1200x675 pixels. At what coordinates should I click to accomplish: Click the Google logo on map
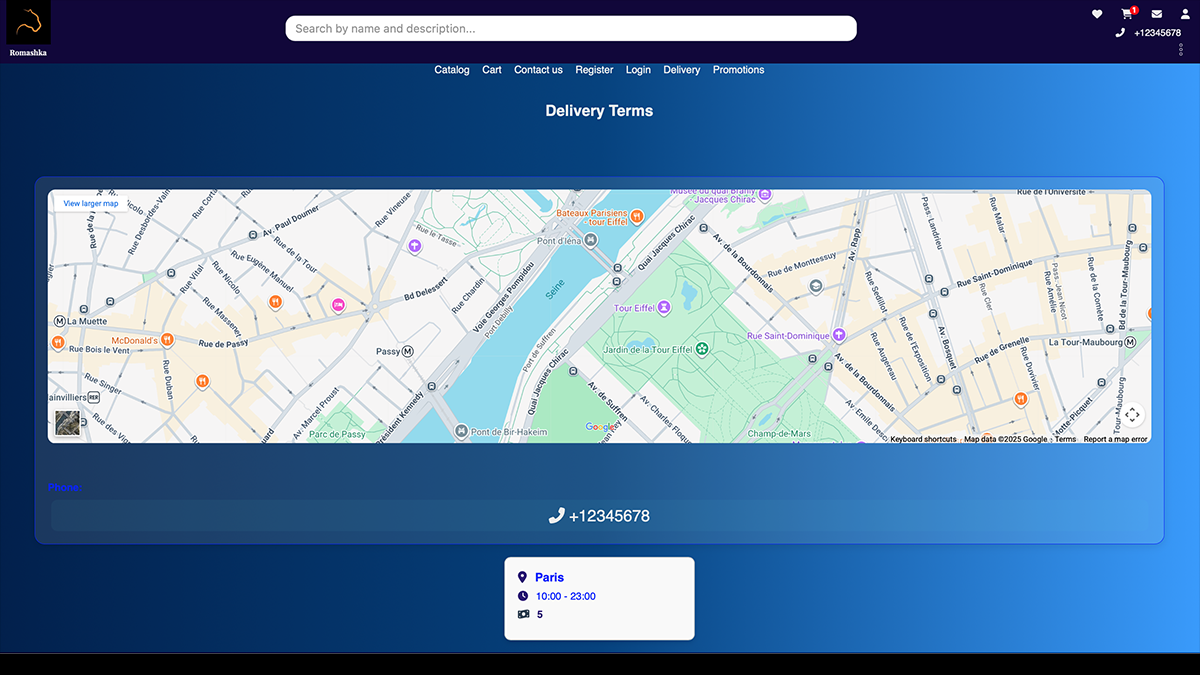[601, 427]
